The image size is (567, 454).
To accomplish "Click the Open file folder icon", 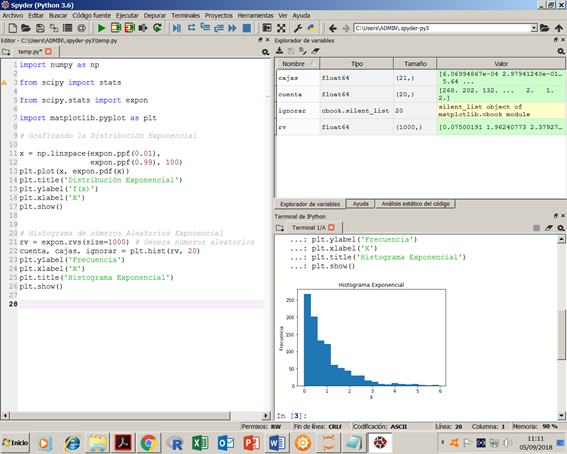I will [x=26, y=28].
